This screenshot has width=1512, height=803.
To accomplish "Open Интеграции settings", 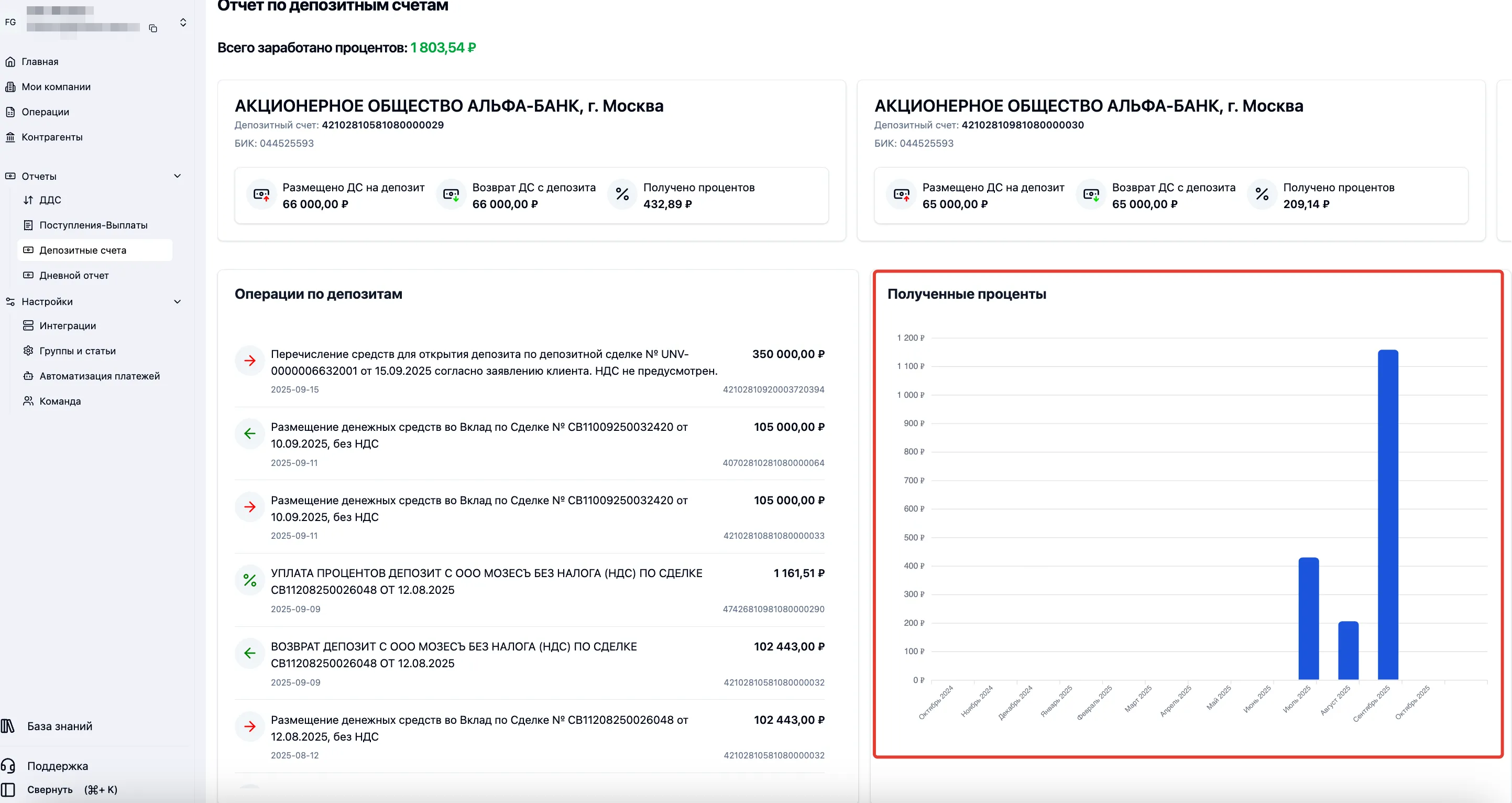I will (68, 325).
